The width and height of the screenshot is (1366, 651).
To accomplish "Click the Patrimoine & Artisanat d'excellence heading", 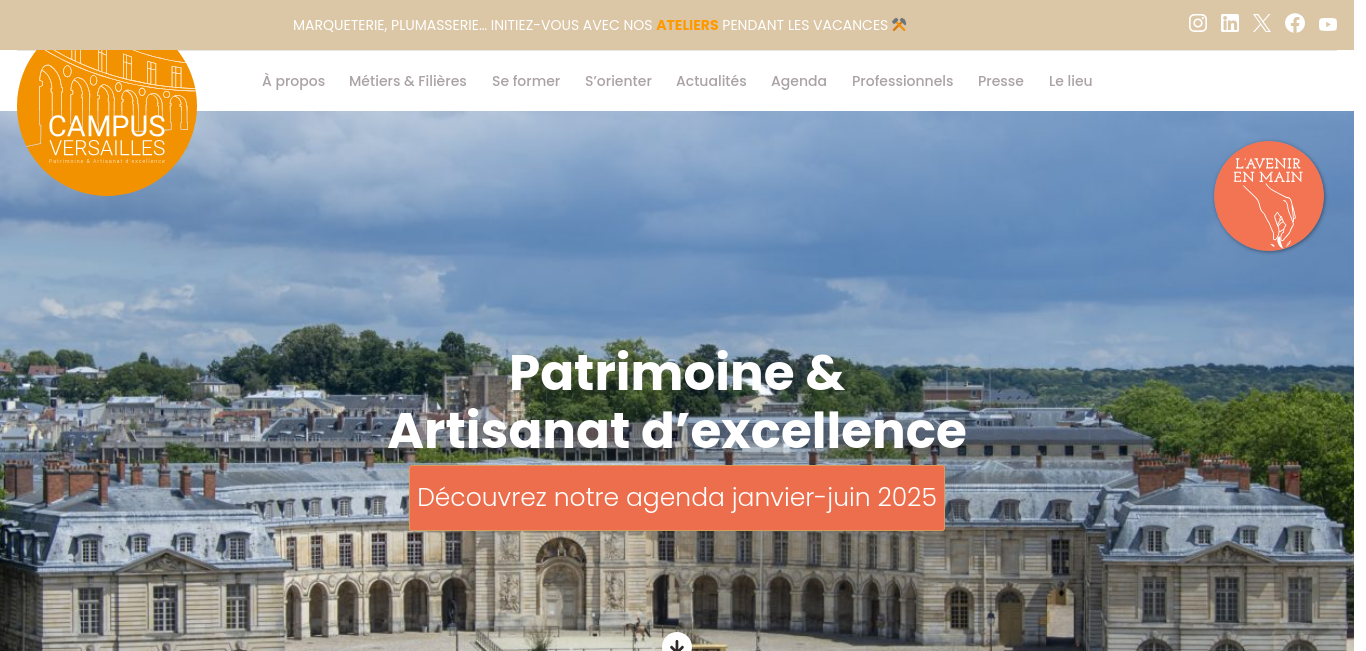I will [x=677, y=401].
